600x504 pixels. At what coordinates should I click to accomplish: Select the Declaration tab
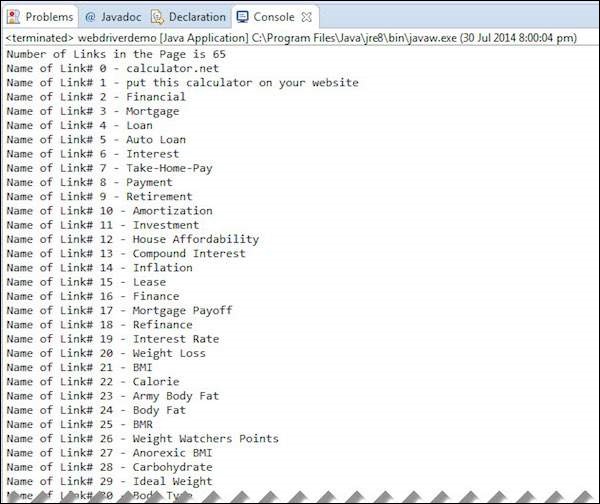coord(188,17)
